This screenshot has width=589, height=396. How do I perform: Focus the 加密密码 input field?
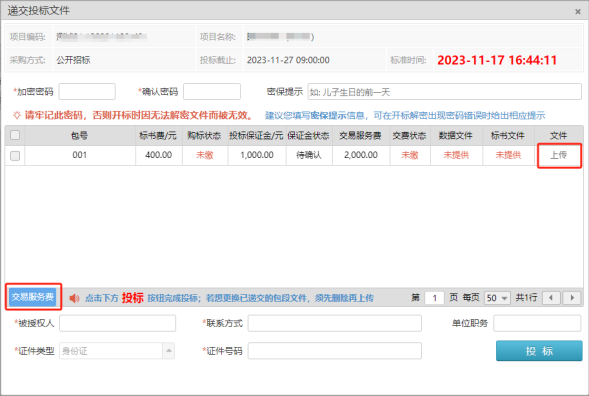87,92
